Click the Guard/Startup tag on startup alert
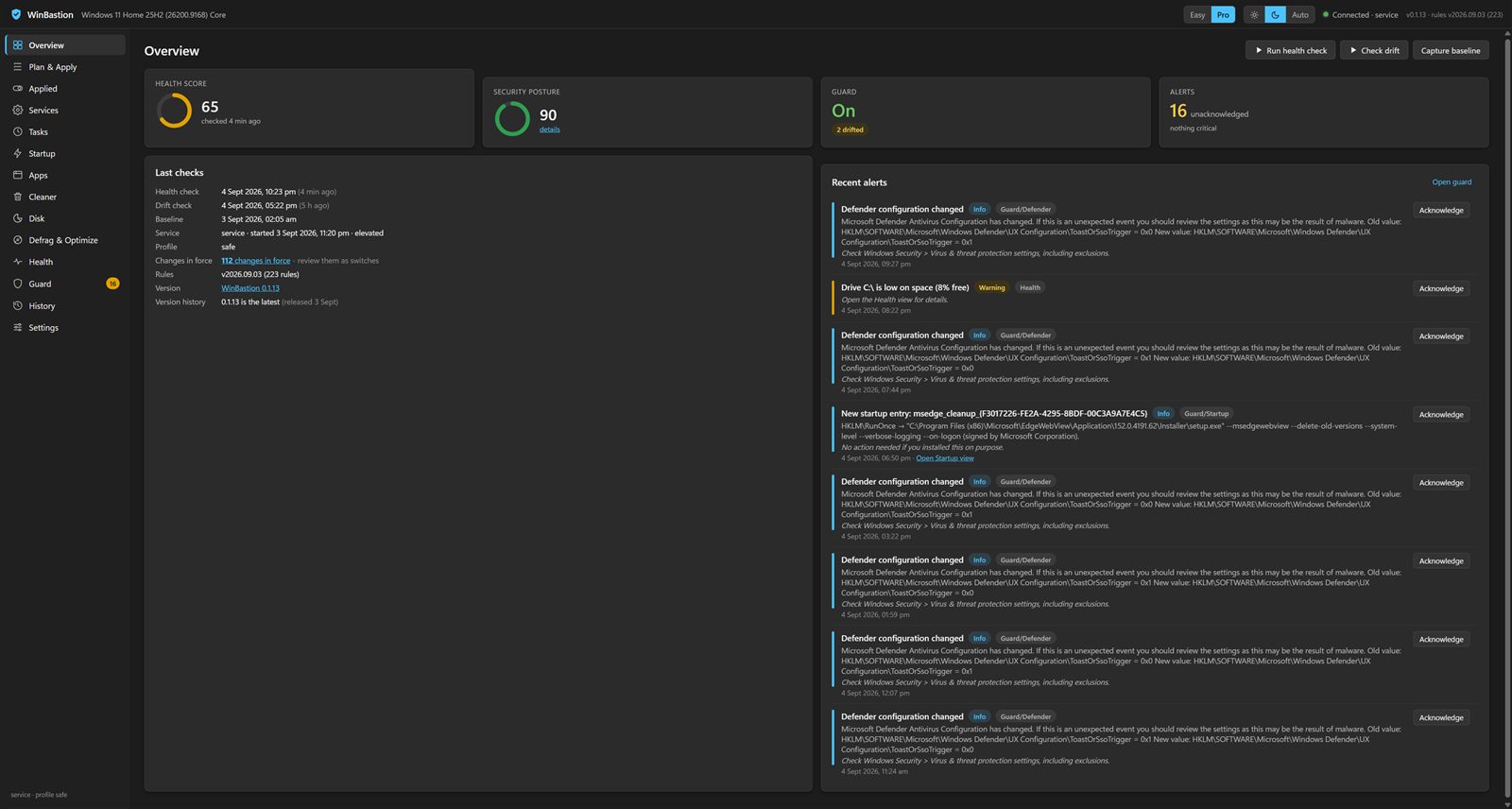Viewport: 1512px width, 809px height. pyautogui.click(x=1207, y=413)
